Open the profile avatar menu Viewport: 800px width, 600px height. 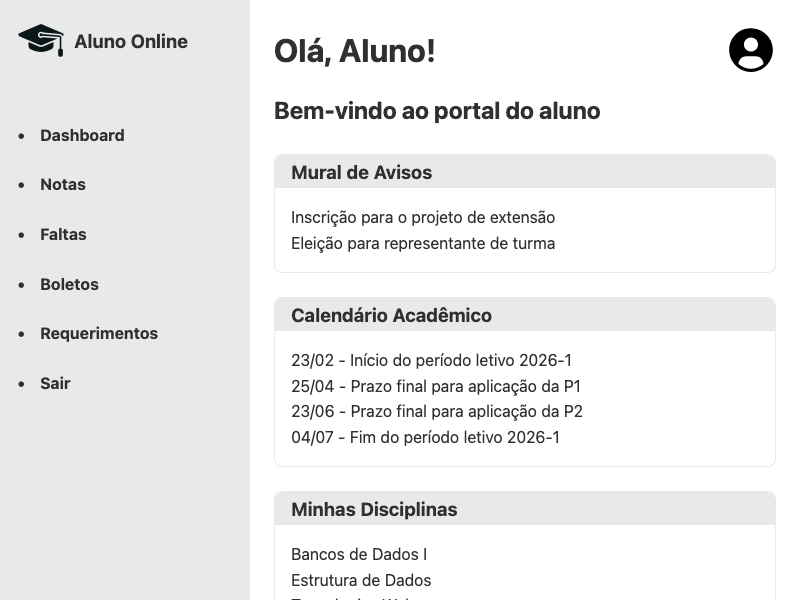click(751, 50)
